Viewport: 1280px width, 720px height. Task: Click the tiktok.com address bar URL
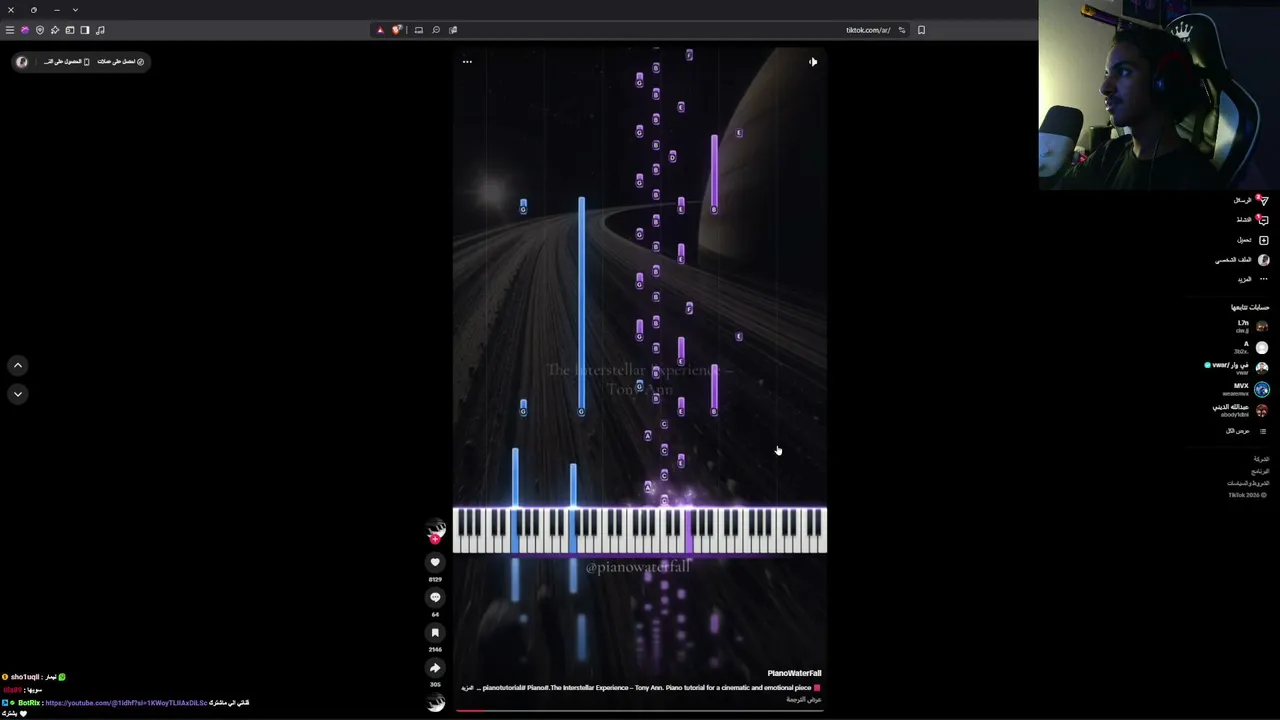pos(868,30)
